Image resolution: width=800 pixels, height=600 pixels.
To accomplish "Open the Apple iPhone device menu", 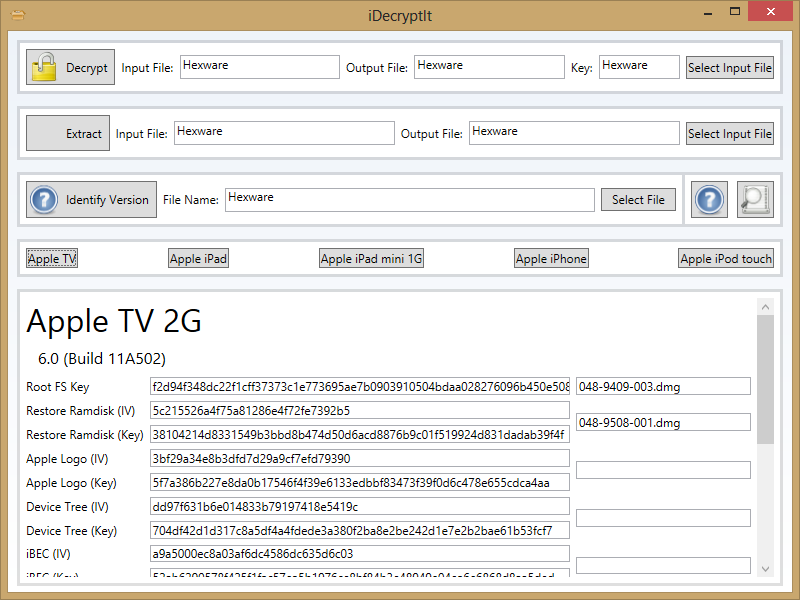I will 551,259.
